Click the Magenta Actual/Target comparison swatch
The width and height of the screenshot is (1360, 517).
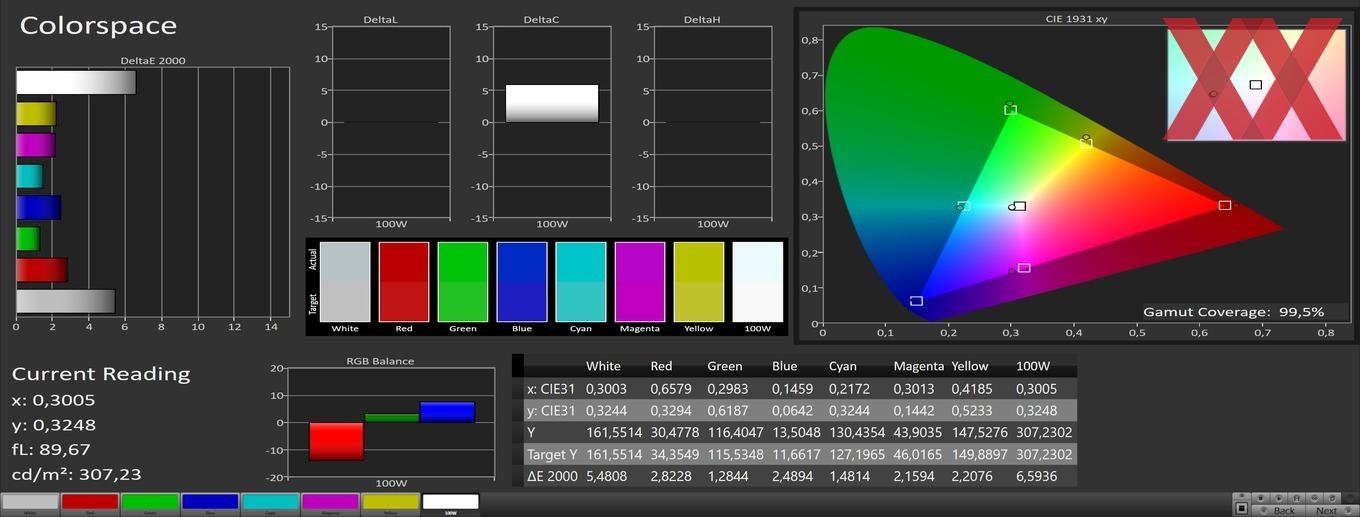point(640,282)
